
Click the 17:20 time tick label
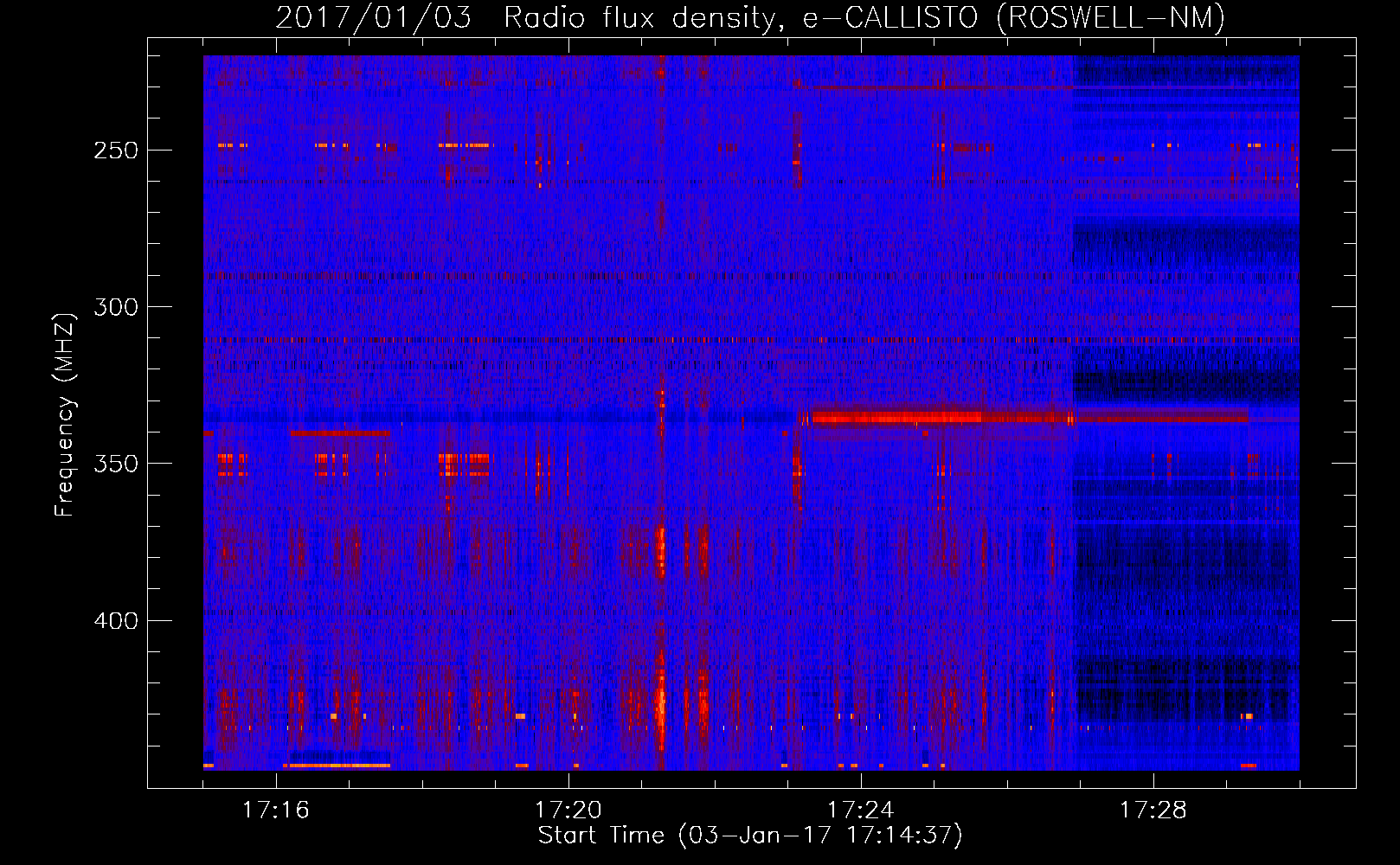pyautogui.click(x=568, y=810)
